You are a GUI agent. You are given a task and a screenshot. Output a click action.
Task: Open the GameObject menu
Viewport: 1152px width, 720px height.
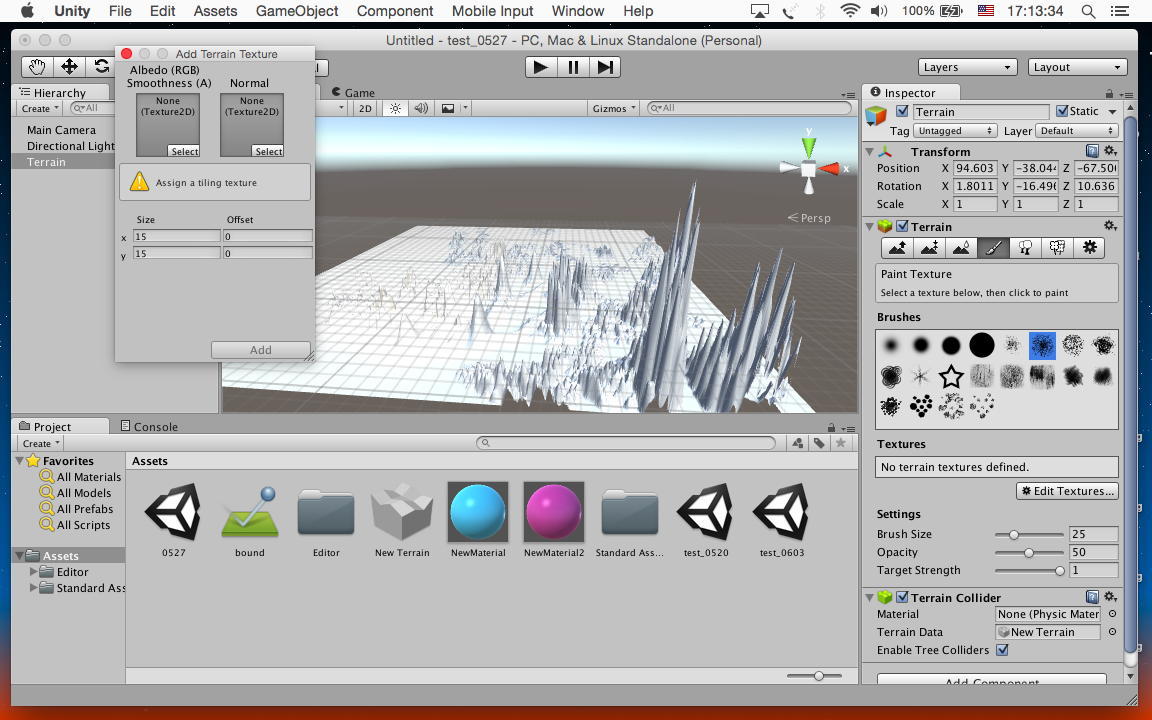tap(297, 11)
